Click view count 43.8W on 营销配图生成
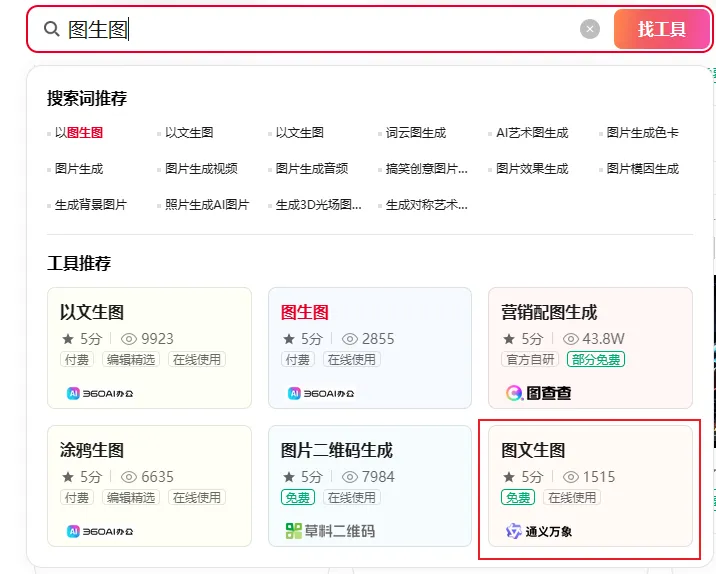 click(603, 339)
